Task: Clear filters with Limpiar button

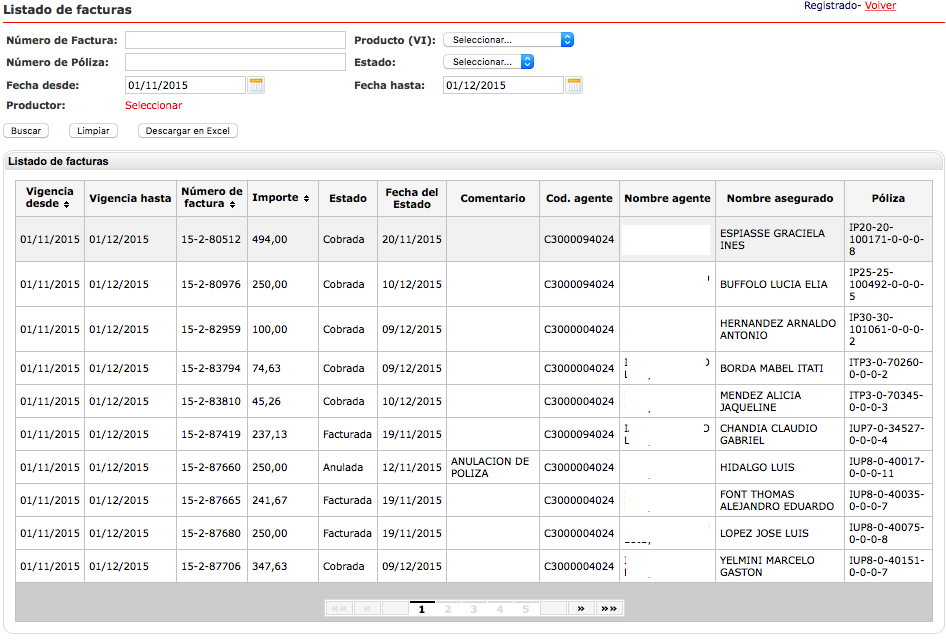Action: 93,131
